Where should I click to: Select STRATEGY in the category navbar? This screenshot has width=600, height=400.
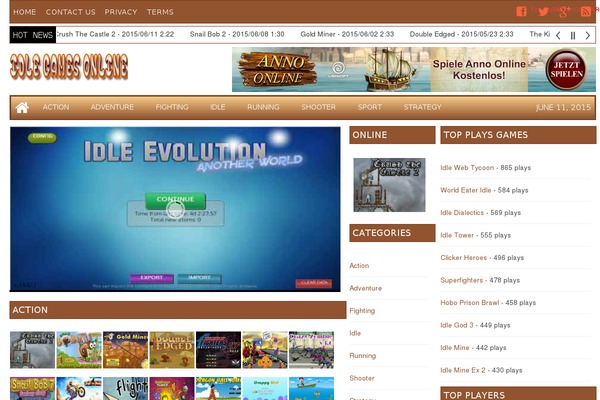click(x=422, y=107)
